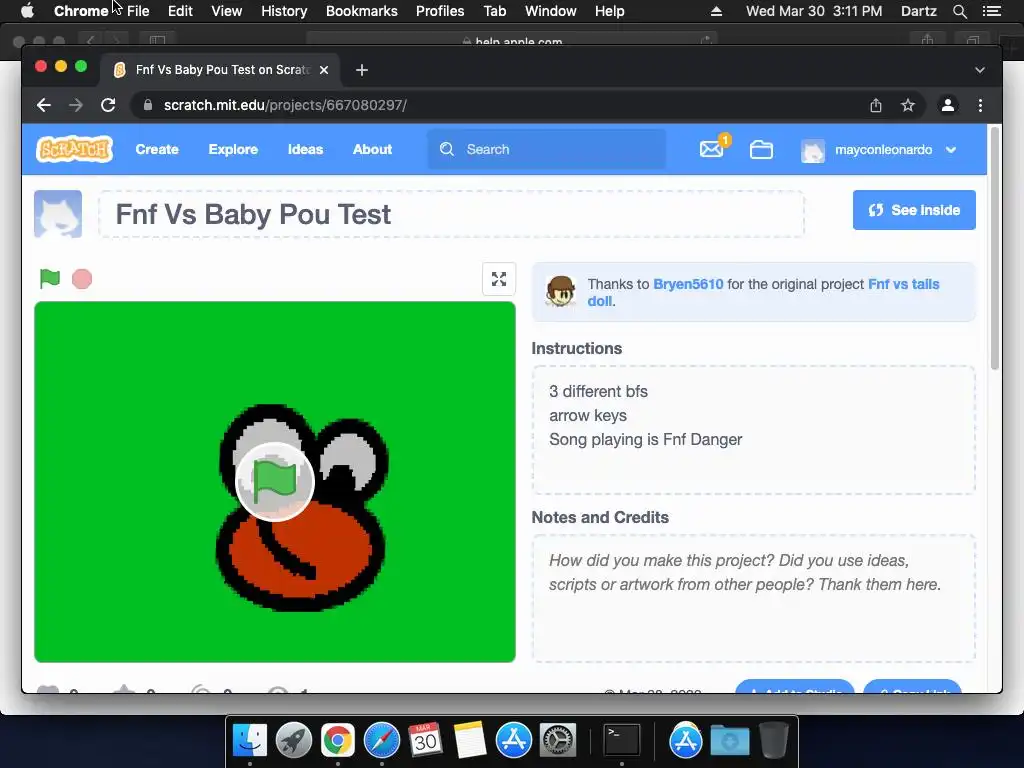The height and width of the screenshot is (768, 1024).
Task: Open Downloads folder in the Dock
Action: (730, 740)
